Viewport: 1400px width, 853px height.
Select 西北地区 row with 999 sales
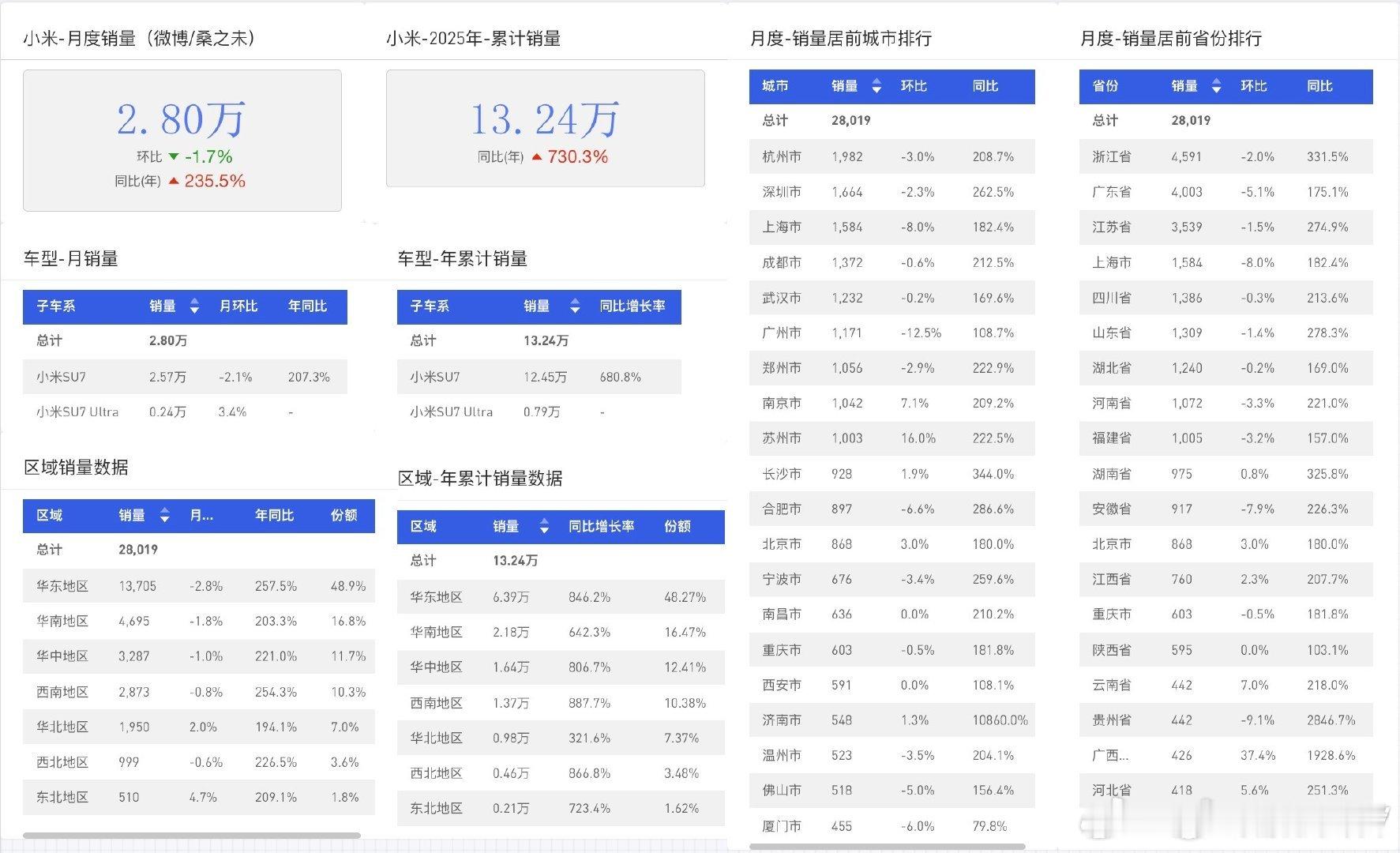point(199,762)
